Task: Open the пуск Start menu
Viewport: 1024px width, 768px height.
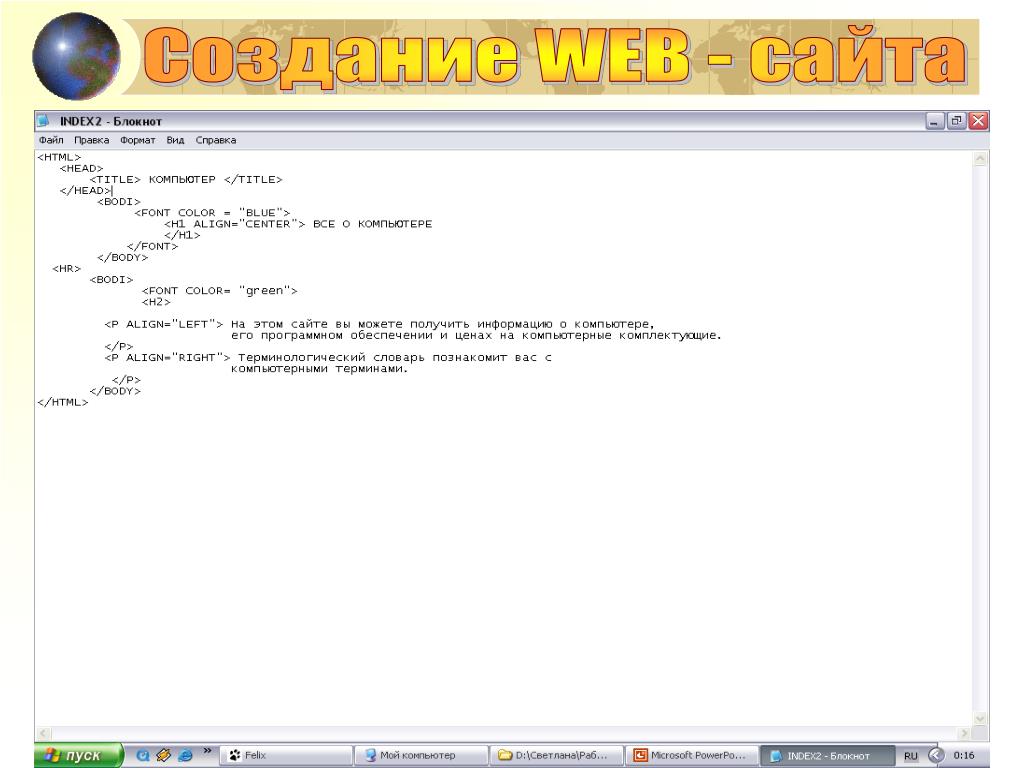Action: pyautogui.click(x=78, y=755)
